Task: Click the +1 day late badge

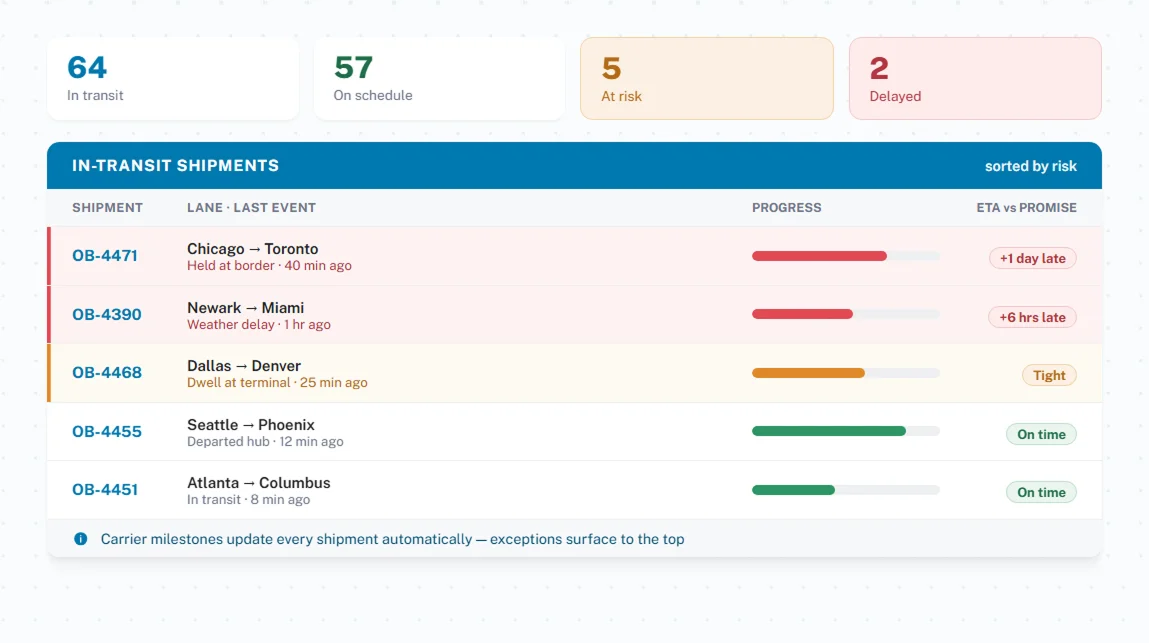Action: point(1032,258)
